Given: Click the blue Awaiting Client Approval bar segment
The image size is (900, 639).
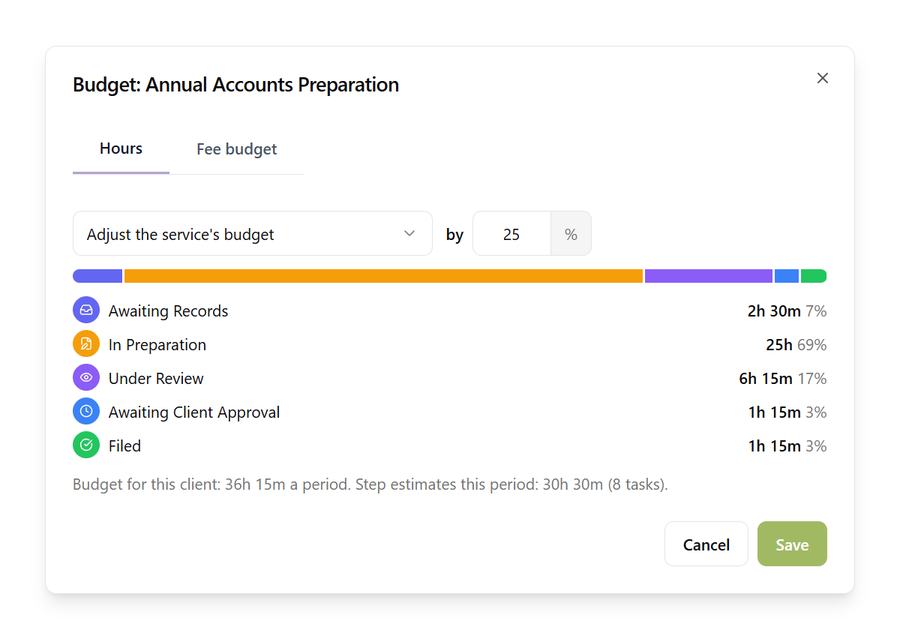Looking at the screenshot, I should (786, 276).
